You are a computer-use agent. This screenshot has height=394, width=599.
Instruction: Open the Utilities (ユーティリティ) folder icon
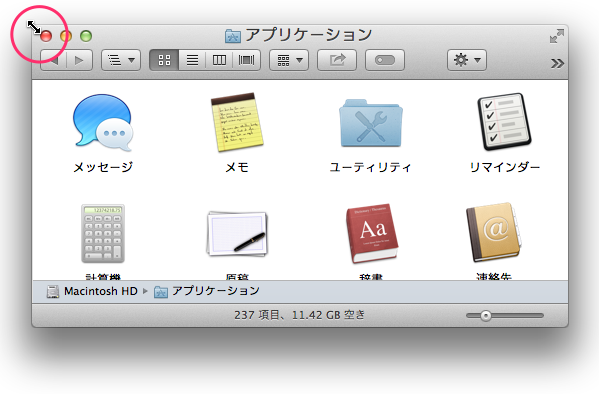point(371,123)
